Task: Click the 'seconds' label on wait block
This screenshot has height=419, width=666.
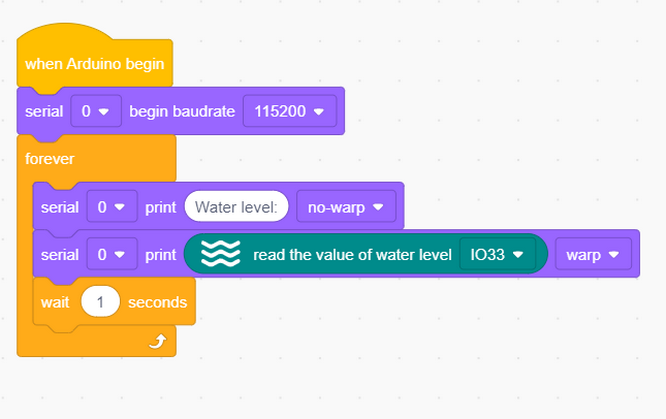Action: pyautogui.click(x=158, y=302)
